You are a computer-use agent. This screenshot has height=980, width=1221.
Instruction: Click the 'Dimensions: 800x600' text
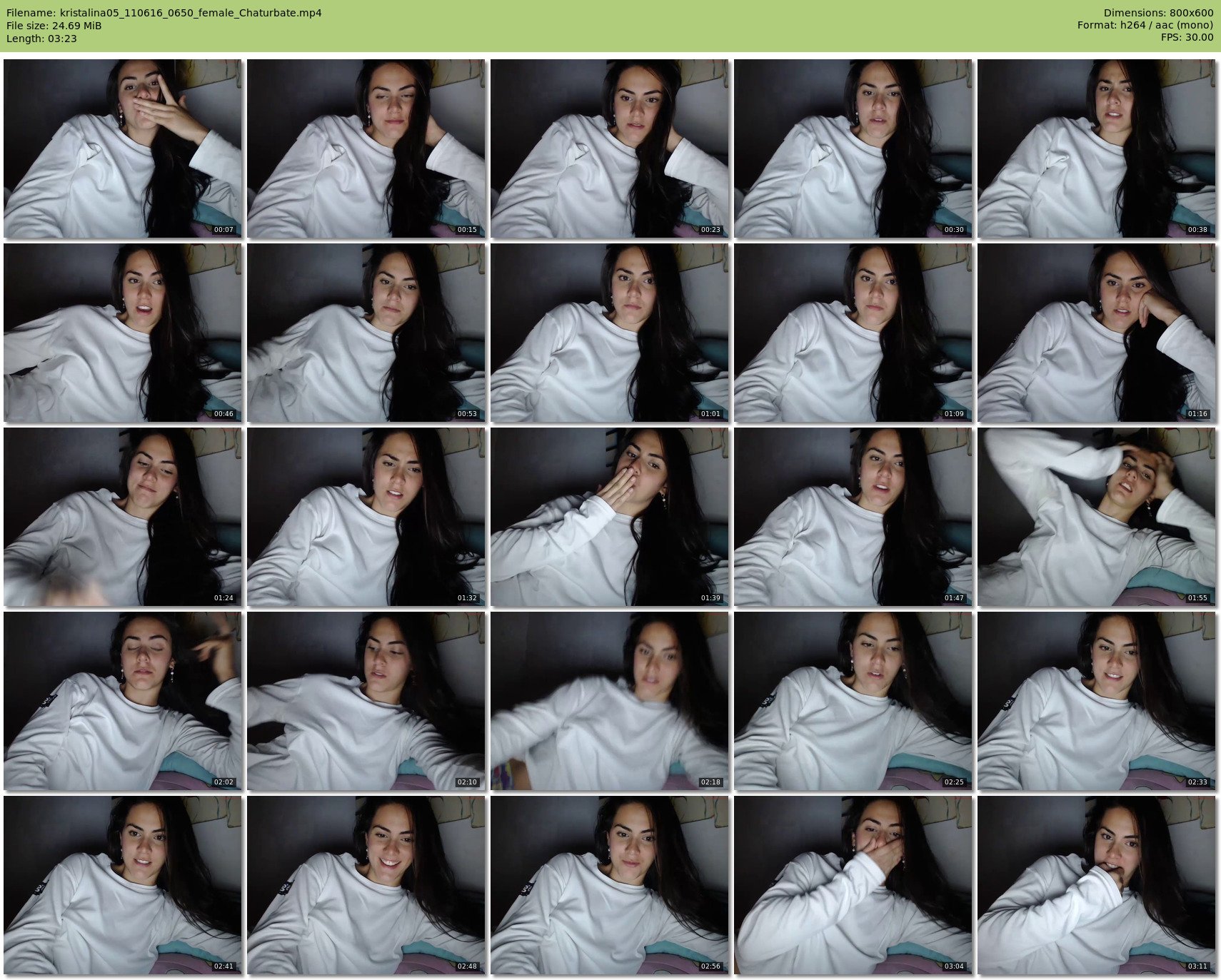tap(1158, 13)
